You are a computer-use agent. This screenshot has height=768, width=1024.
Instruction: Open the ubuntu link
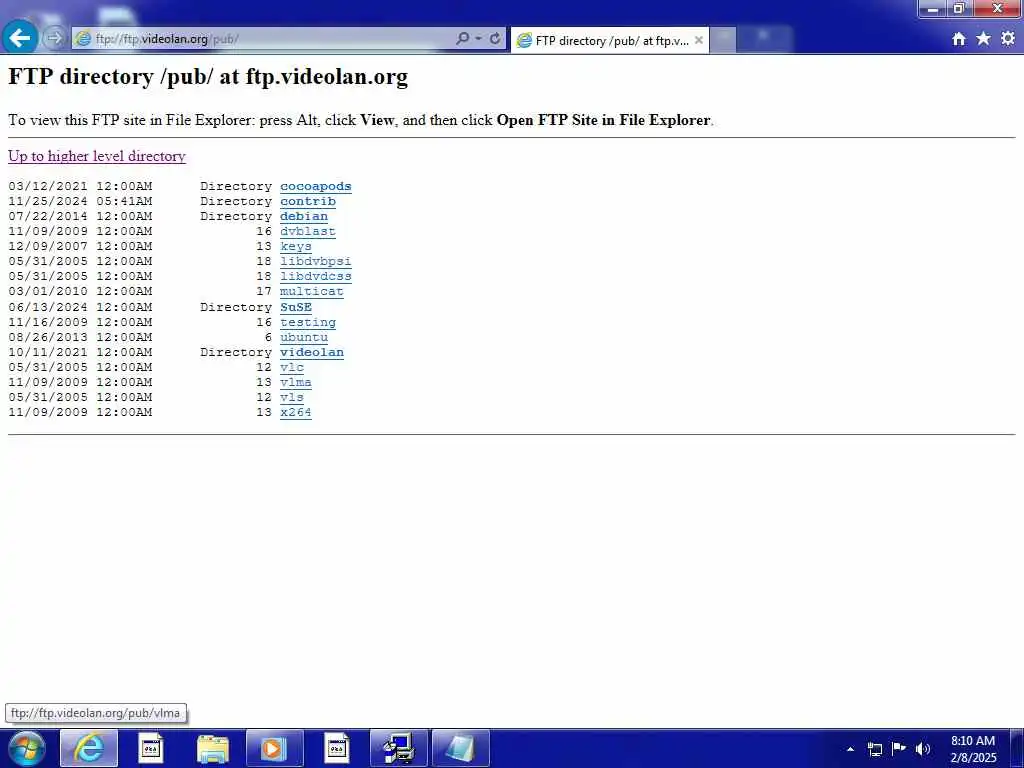(x=304, y=337)
